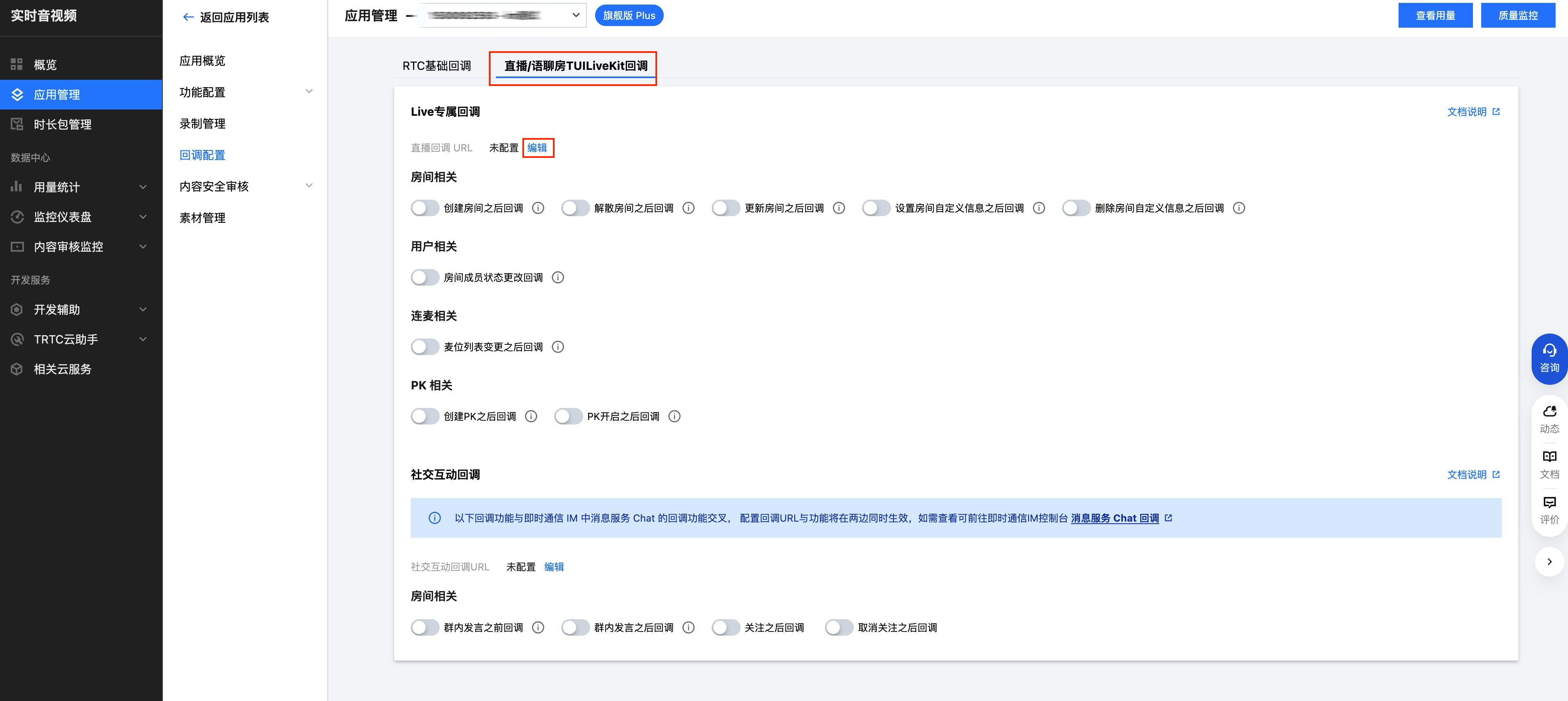
Task: Toggle 群内发言之前回调 switch
Action: [425, 627]
